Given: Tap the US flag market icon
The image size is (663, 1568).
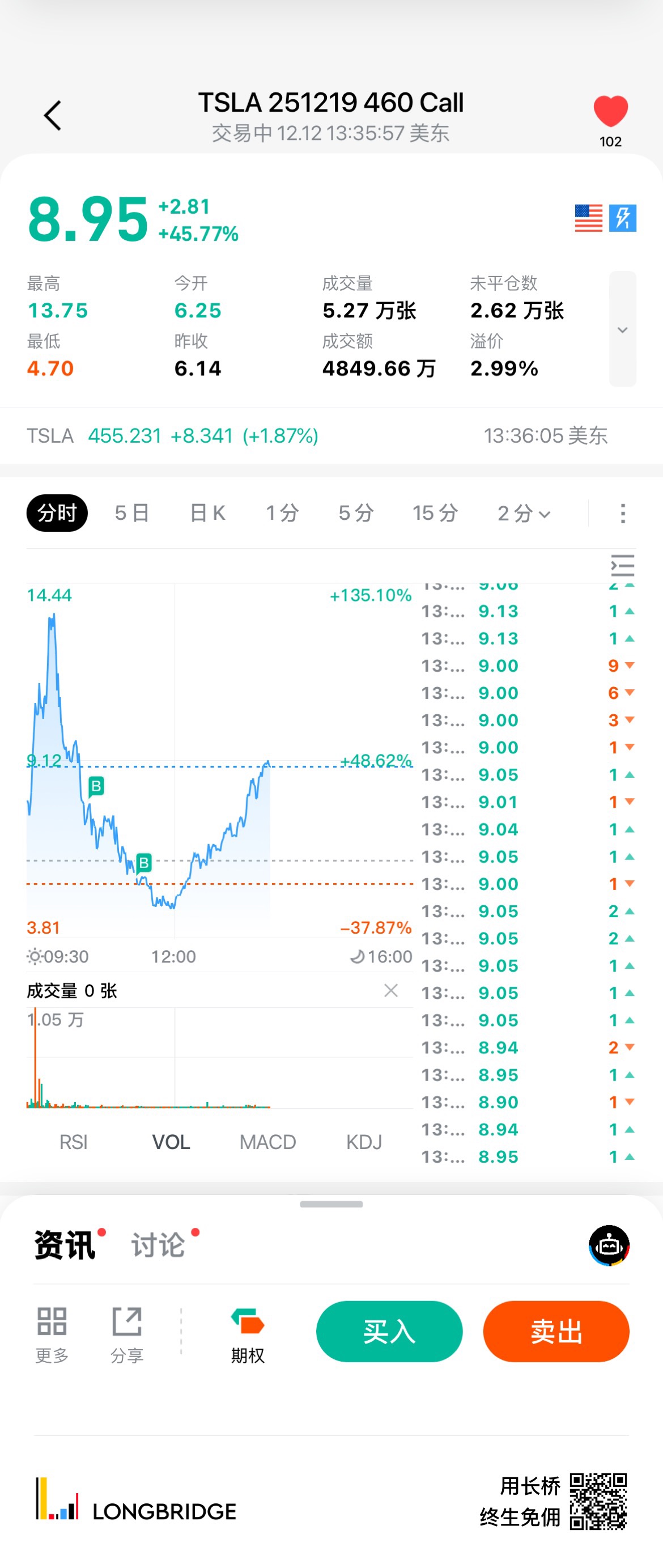Looking at the screenshot, I should [588, 218].
